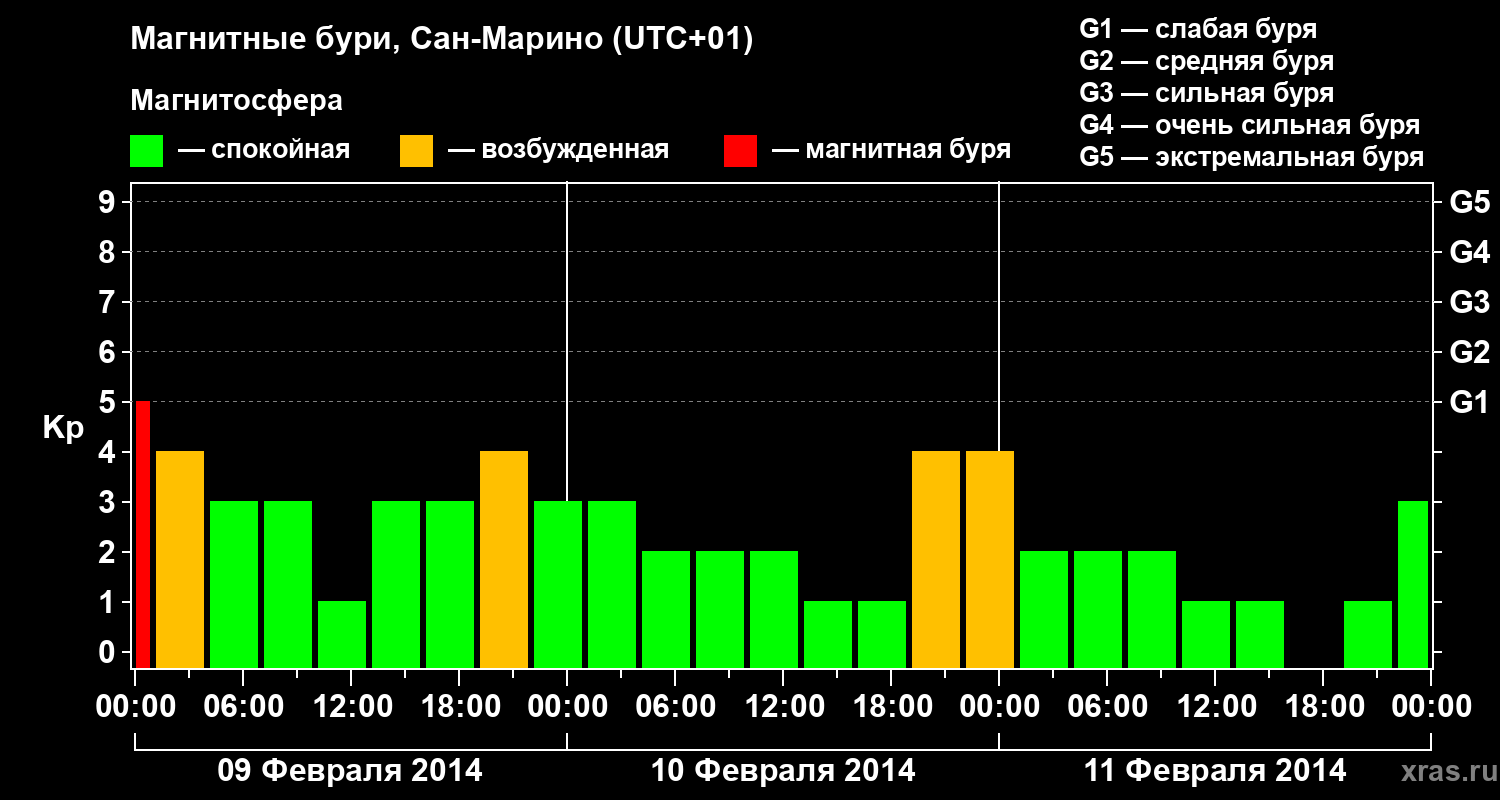Click the 'G1' label on the right axis
This screenshot has height=800, width=1500.
1469,402
